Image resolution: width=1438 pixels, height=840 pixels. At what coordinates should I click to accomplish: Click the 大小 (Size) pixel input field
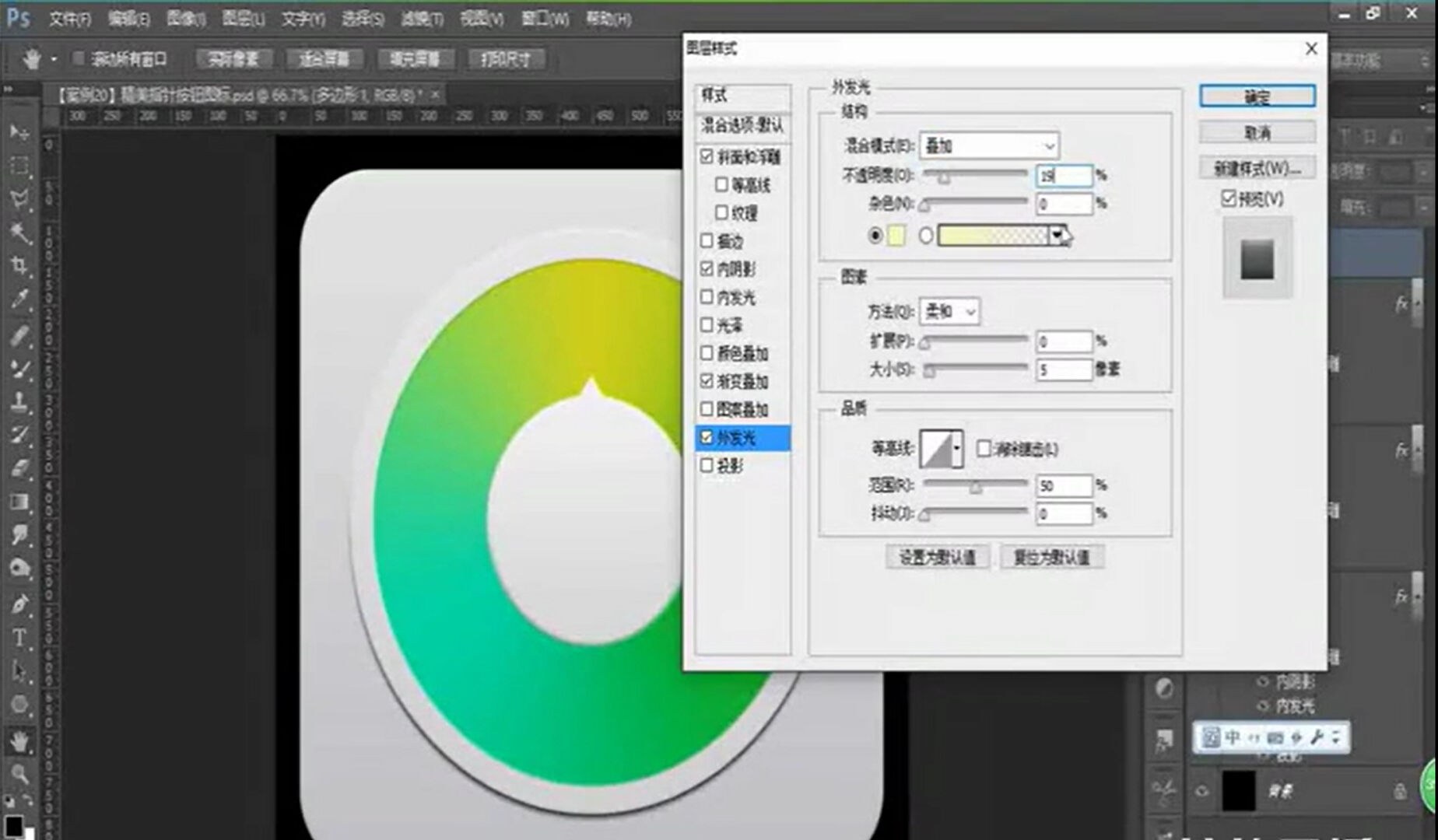1063,369
